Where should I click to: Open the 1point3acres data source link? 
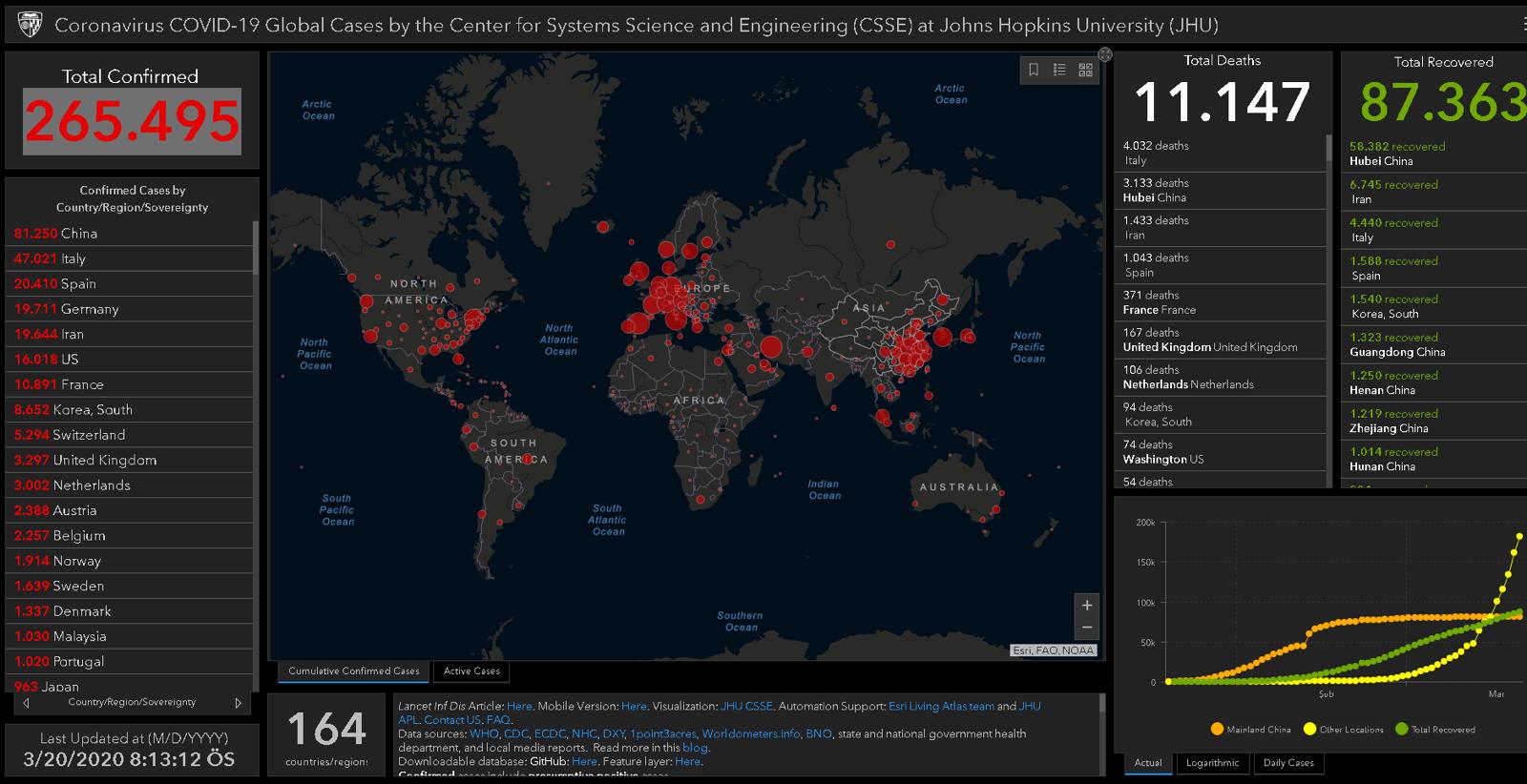[x=663, y=734]
